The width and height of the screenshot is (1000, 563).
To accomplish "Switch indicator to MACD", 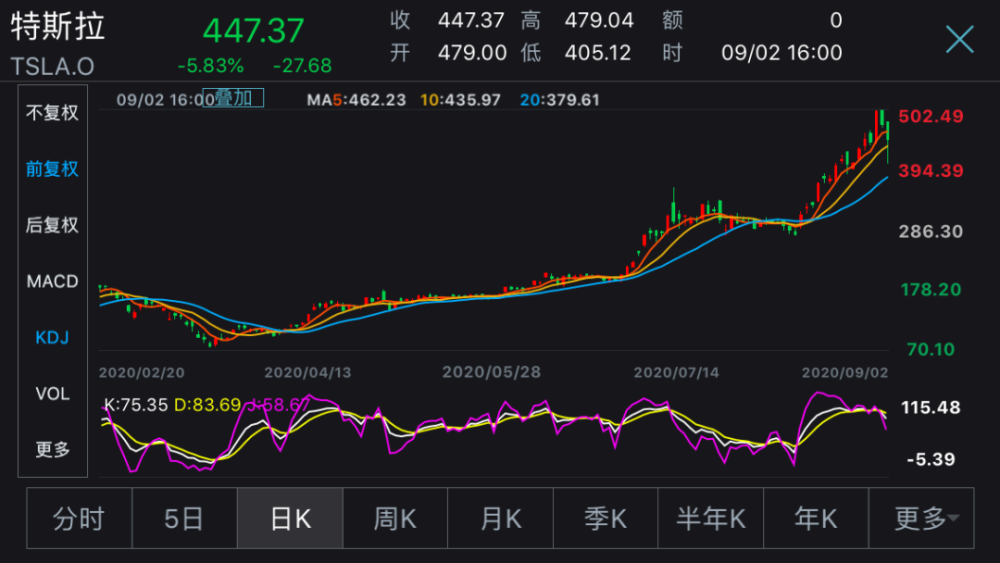I will point(52,281).
